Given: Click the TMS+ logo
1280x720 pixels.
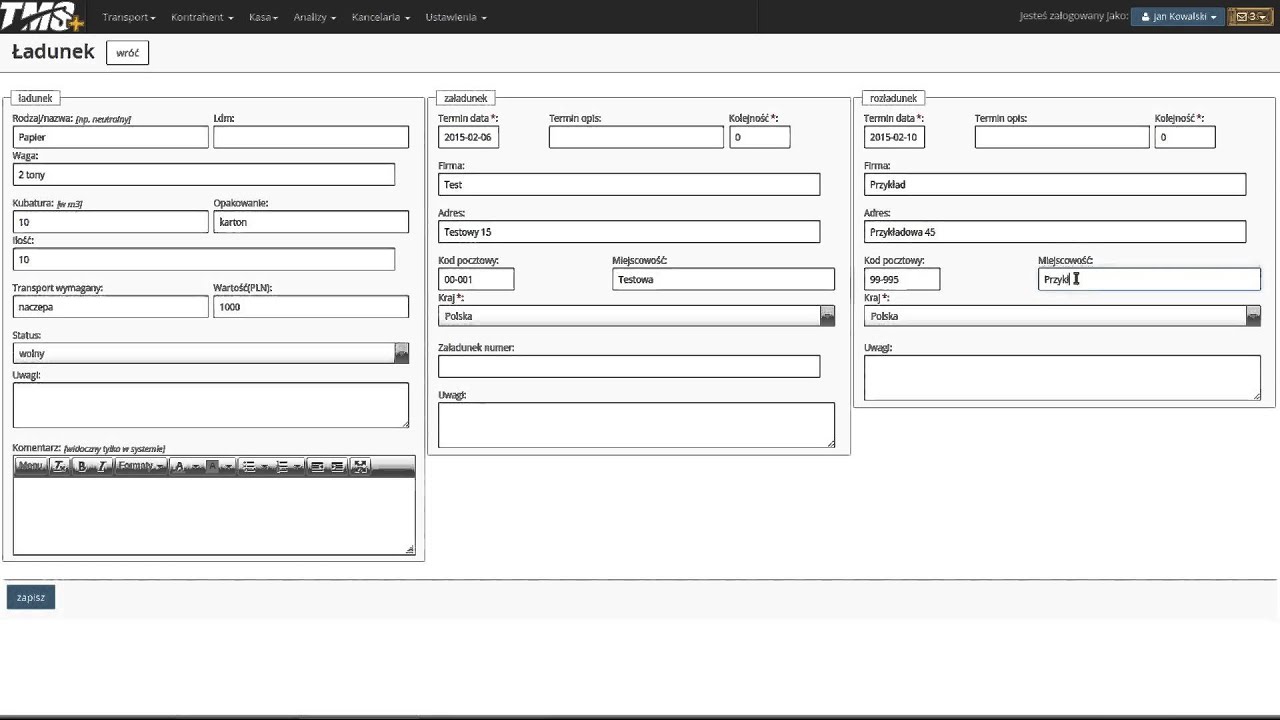Looking at the screenshot, I should [42, 17].
